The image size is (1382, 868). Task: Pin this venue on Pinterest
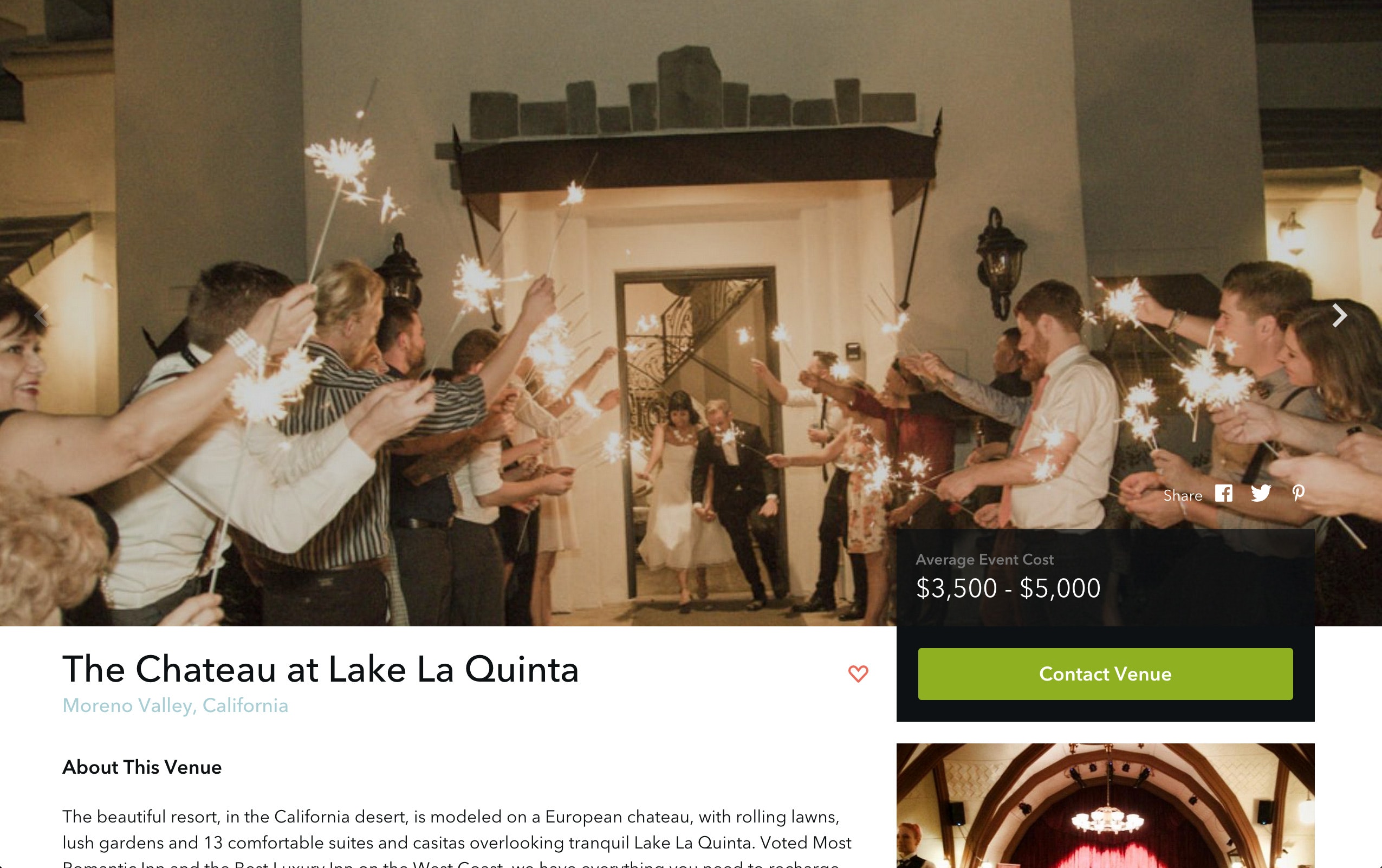point(1299,494)
